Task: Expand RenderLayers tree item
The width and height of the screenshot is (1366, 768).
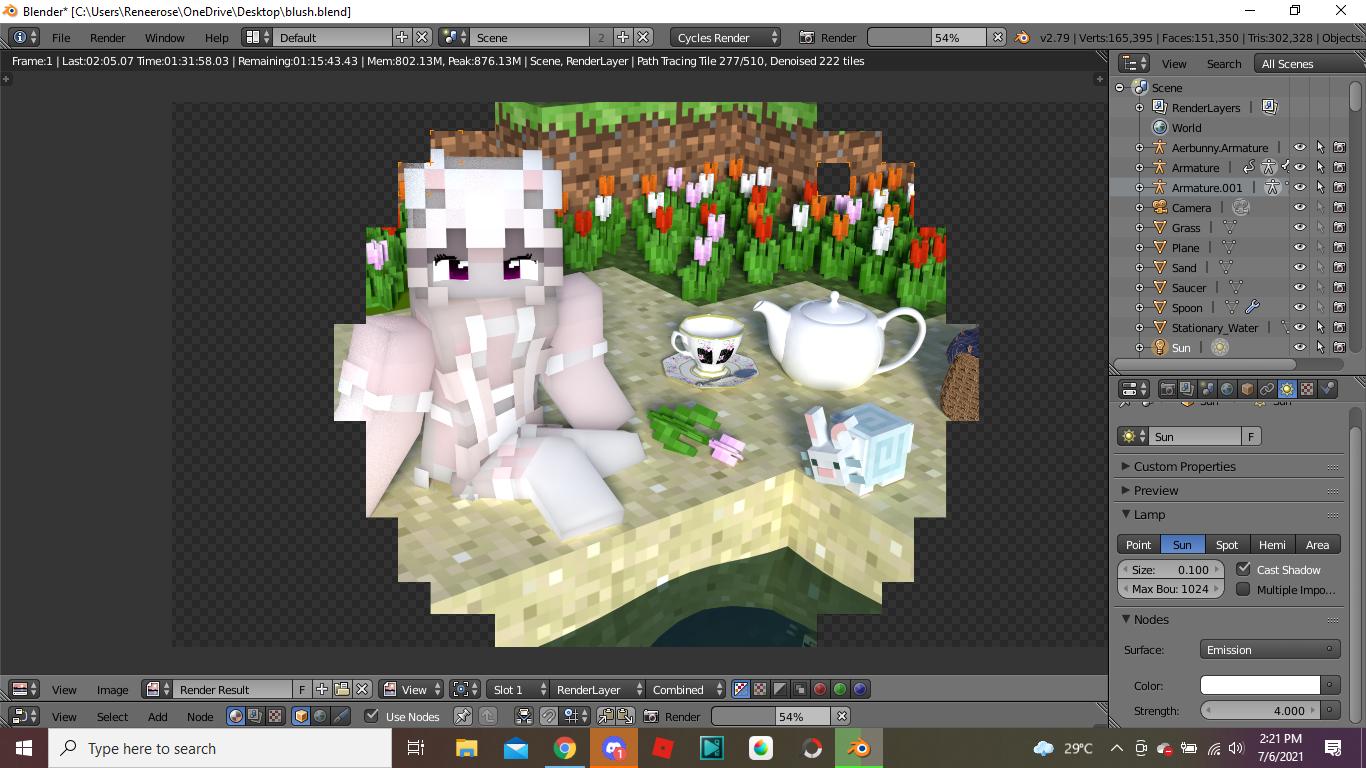Action: [1139, 107]
